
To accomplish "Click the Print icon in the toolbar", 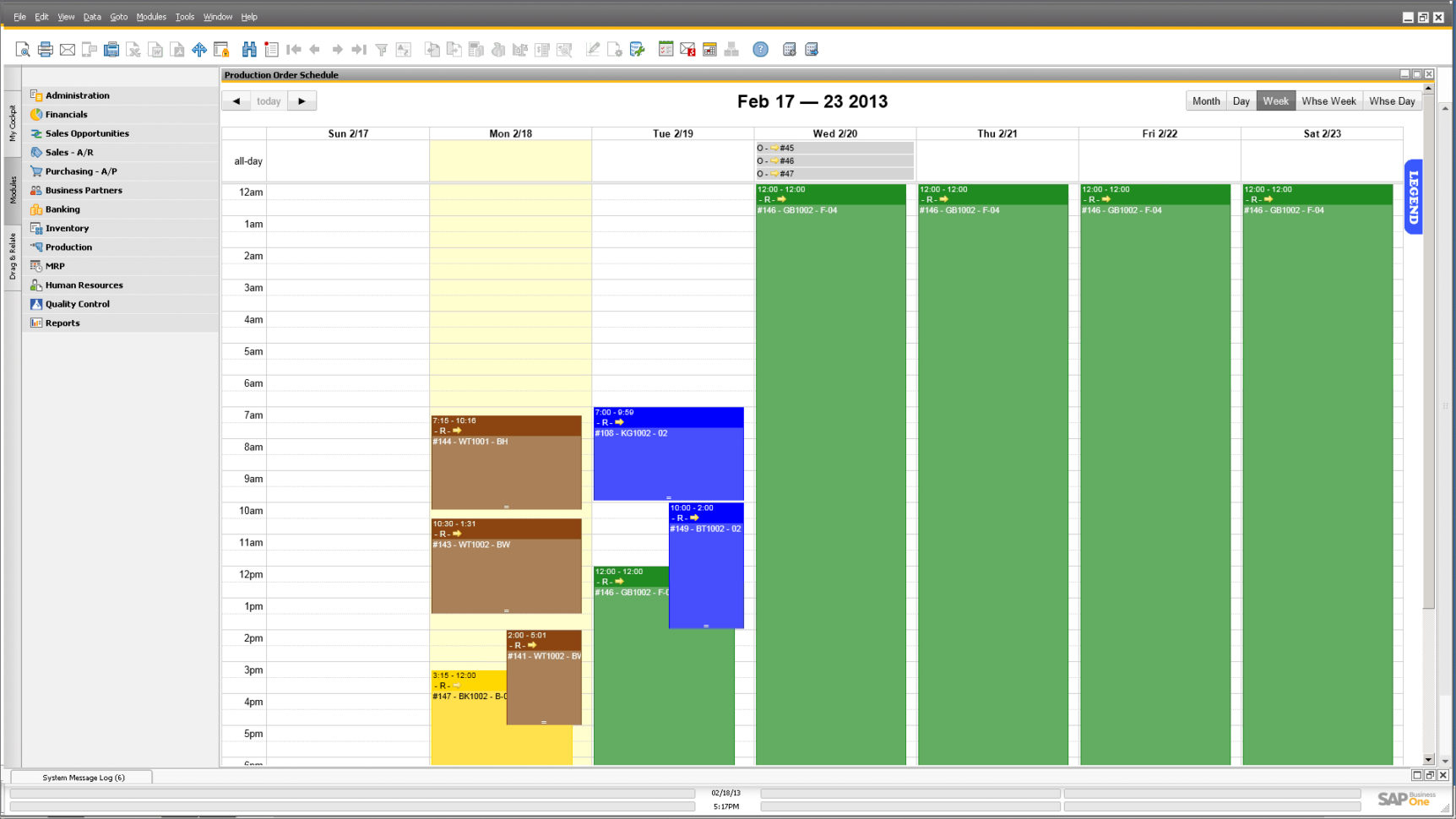I will point(45,49).
